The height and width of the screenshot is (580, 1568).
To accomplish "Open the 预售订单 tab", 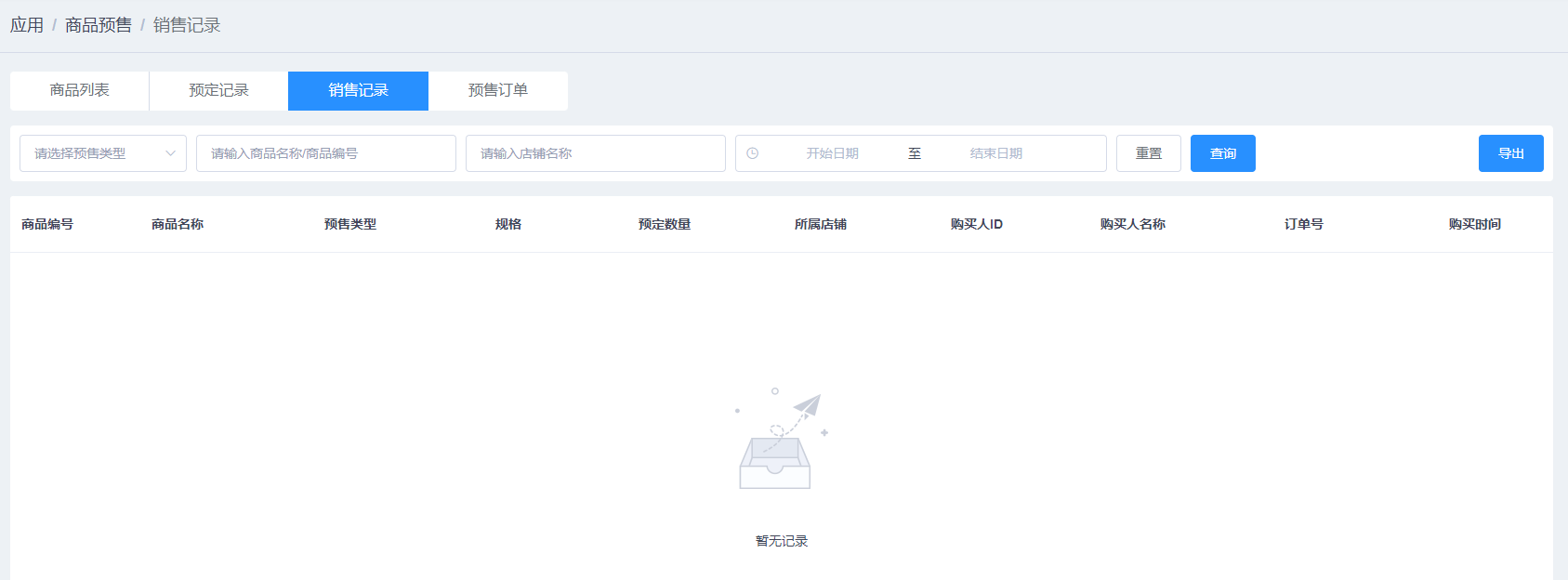I will pos(498,90).
